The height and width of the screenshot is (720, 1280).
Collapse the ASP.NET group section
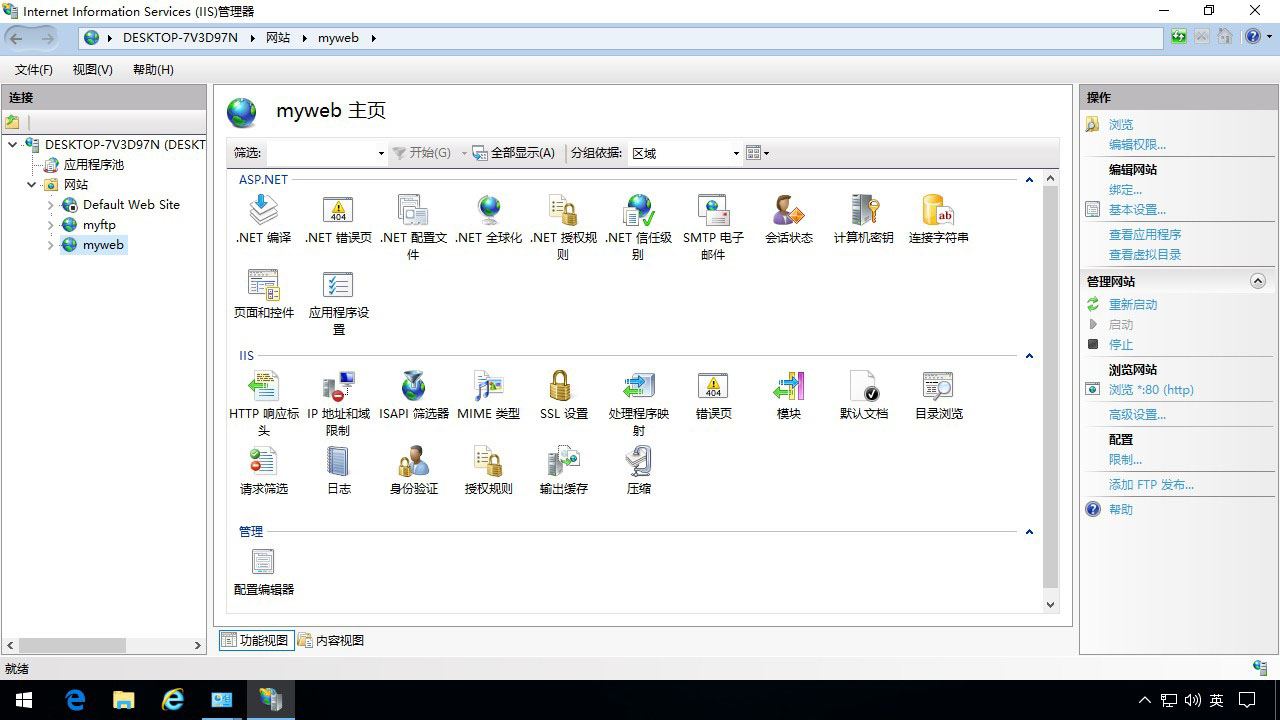pyautogui.click(x=1029, y=180)
